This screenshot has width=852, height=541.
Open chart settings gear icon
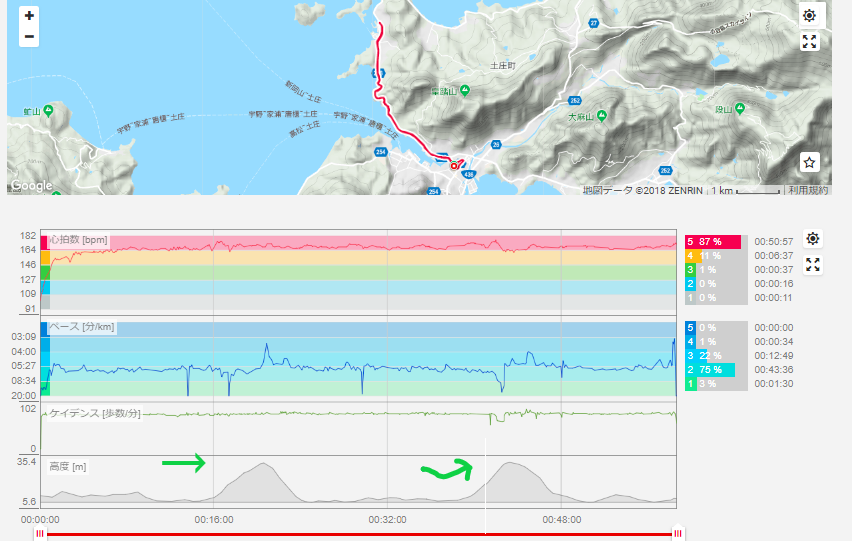point(813,238)
